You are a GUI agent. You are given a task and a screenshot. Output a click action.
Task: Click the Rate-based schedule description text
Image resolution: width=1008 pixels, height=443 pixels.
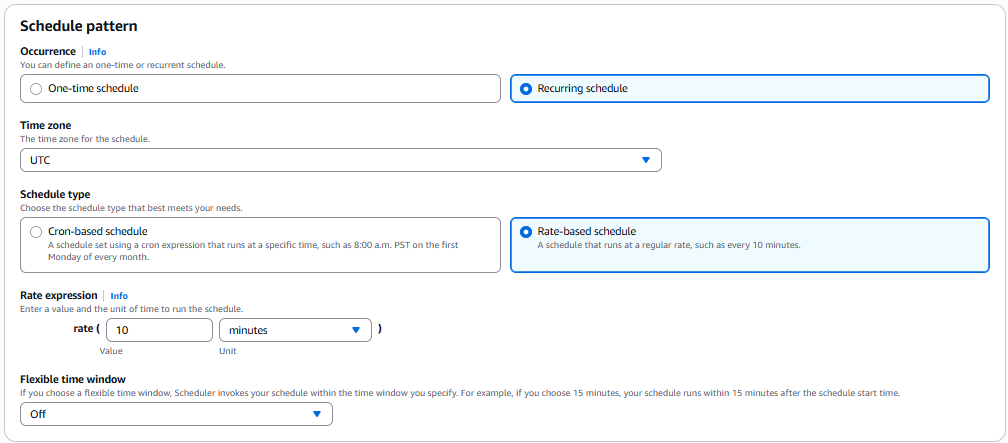(x=668, y=245)
